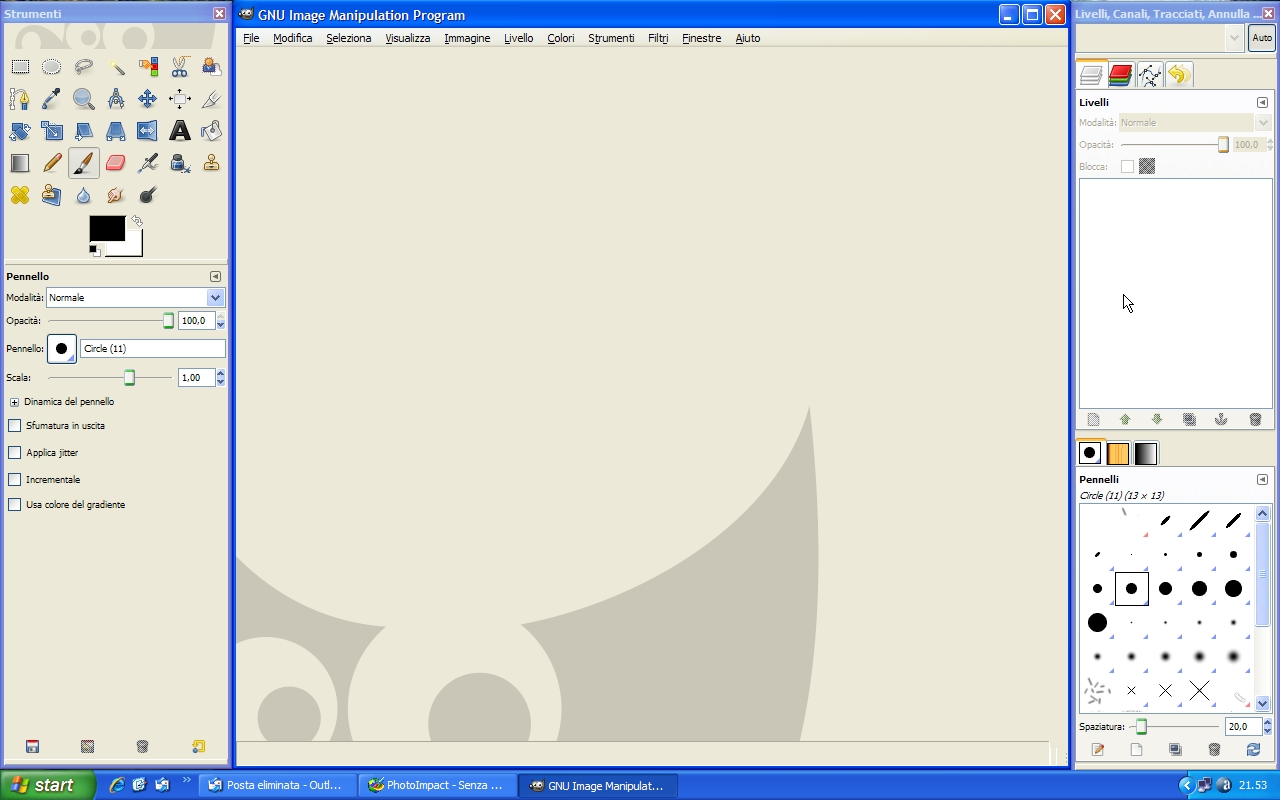1280x800 pixels.
Task: Enable Sfumatura in uscita checkbox
Action: click(15, 426)
